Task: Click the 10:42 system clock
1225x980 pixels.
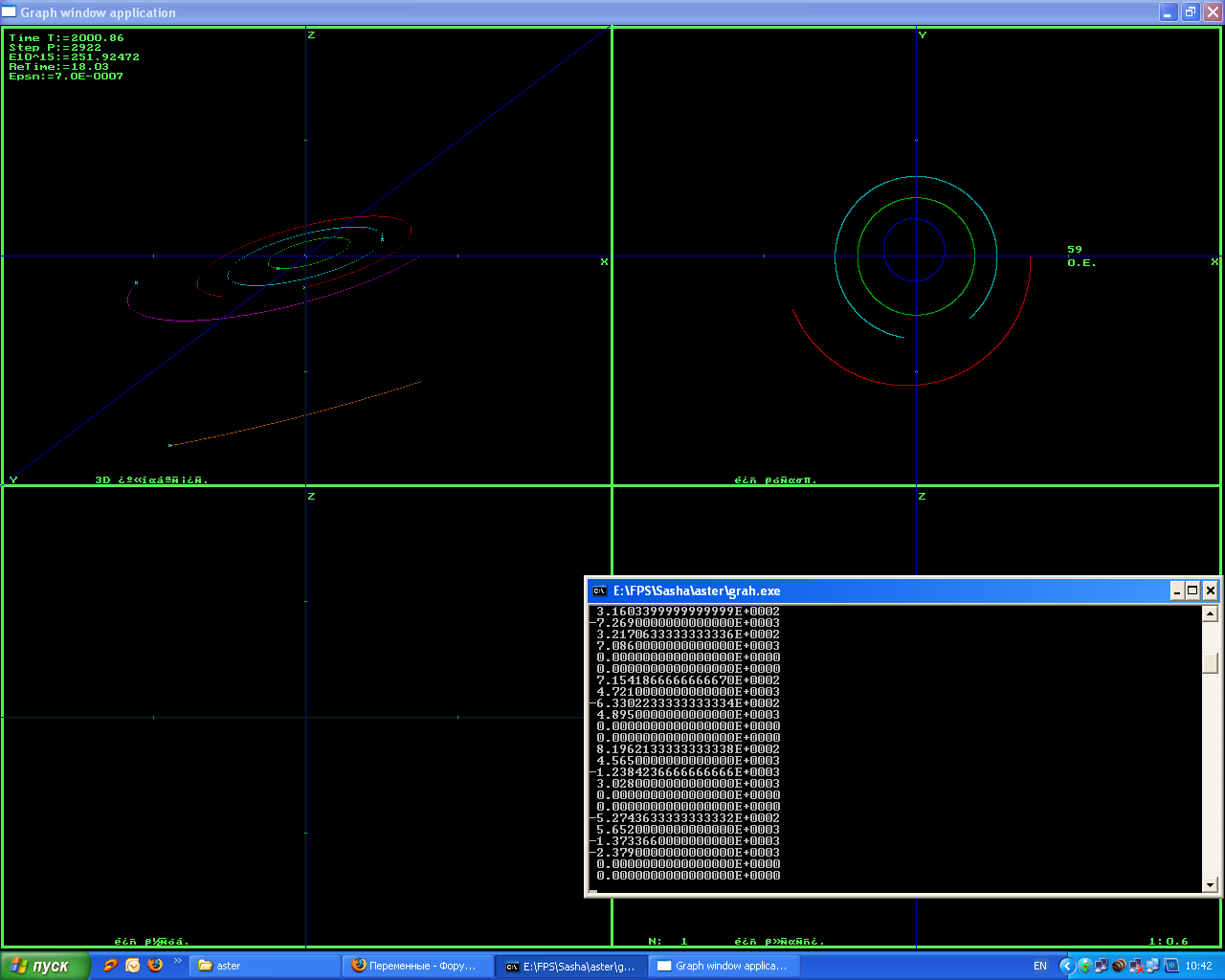Action: coord(1198,966)
